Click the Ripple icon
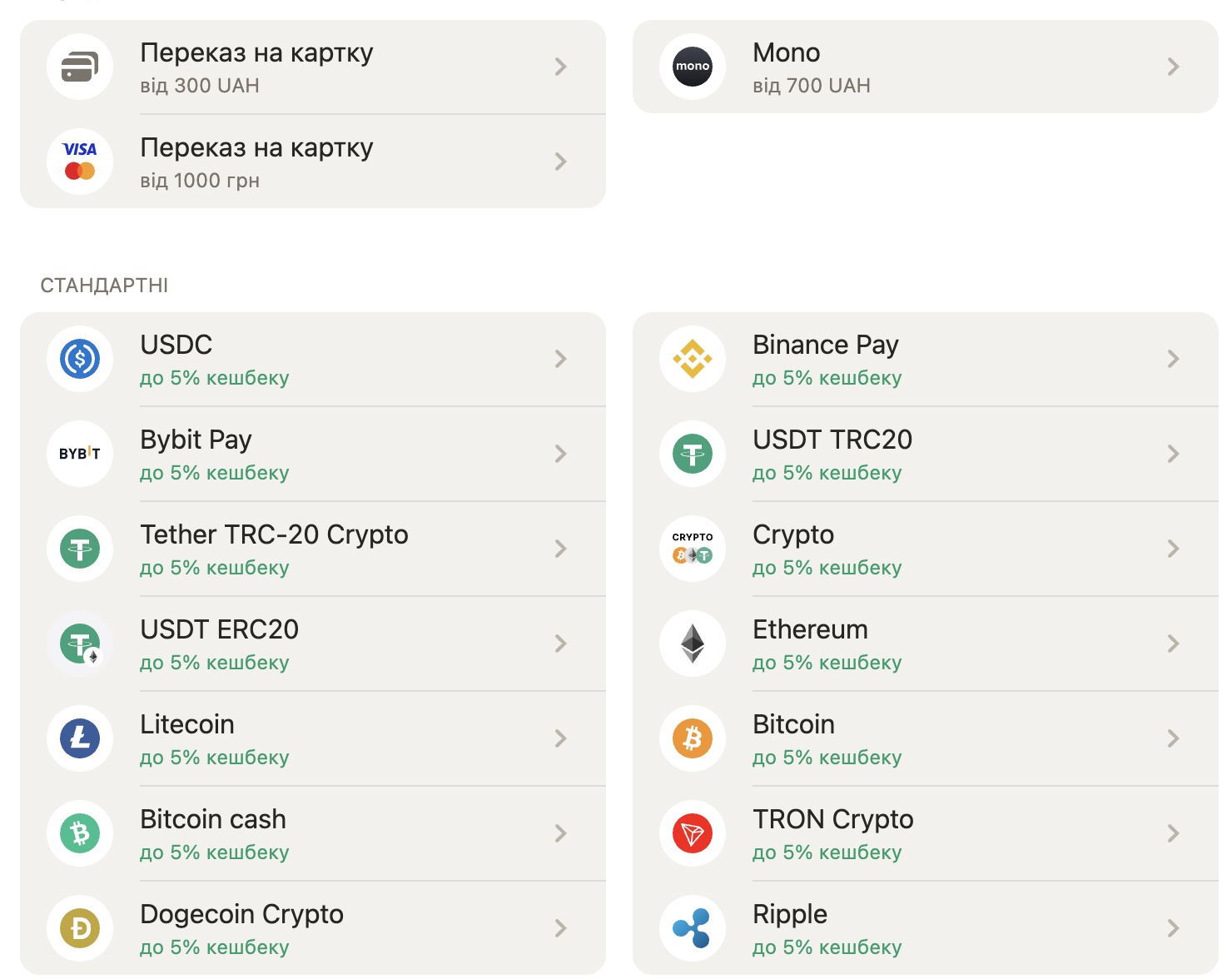The width and height of the screenshot is (1232, 979). pos(693,928)
